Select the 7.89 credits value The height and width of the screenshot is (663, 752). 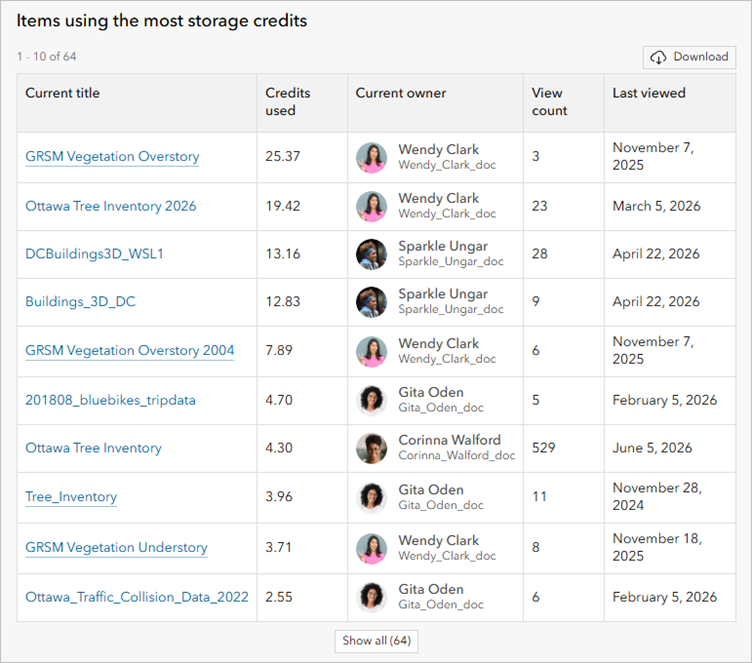click(x=279, y=351)
